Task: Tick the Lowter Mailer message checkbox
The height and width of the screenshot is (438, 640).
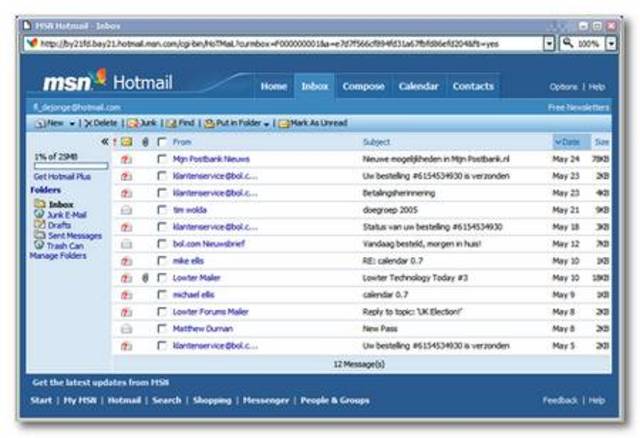Action: pyautogui.click(x=162, y=278)
